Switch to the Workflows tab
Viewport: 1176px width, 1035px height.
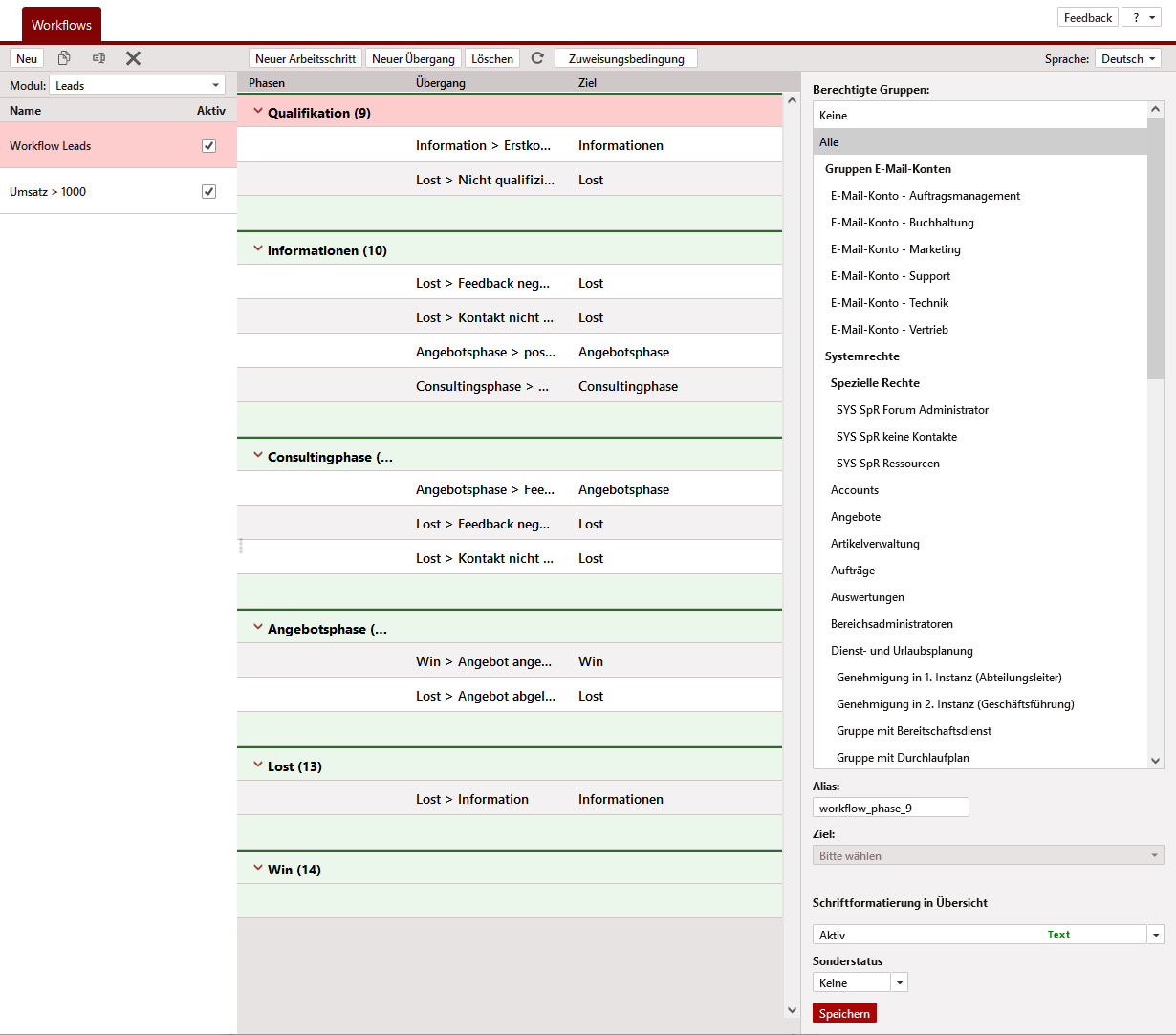tap(61, 25)
